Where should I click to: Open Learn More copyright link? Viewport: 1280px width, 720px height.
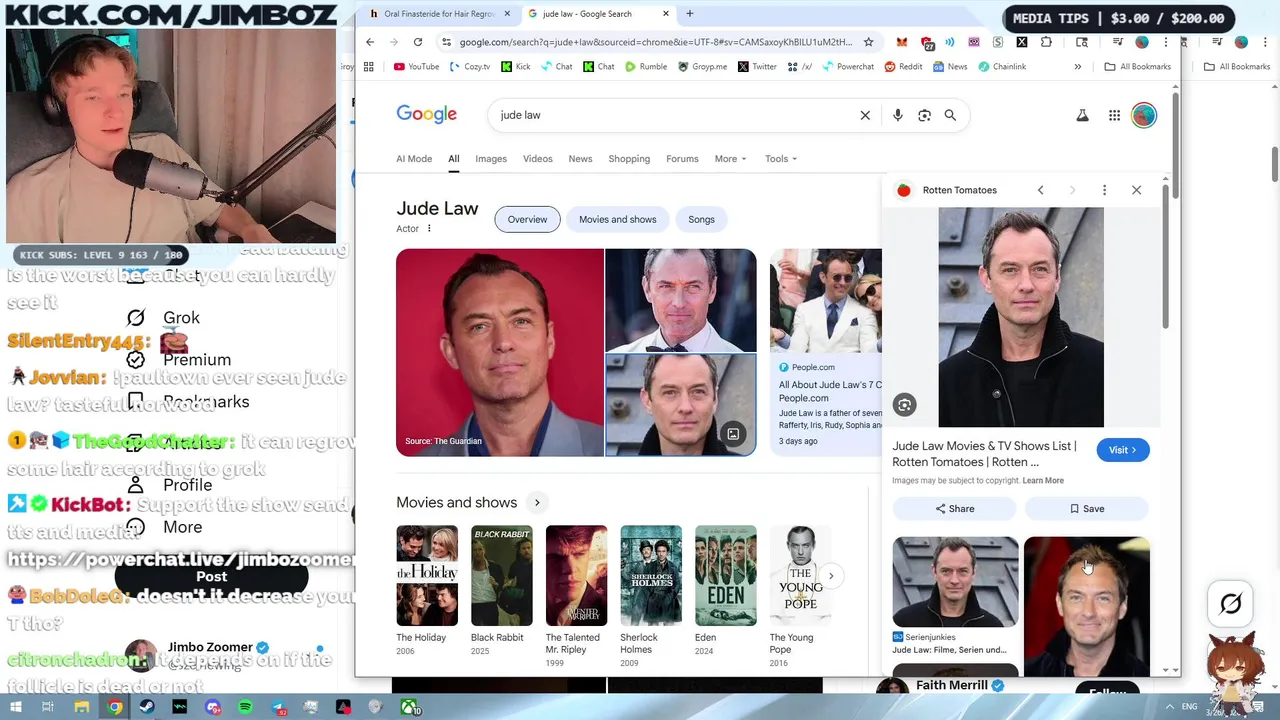click(x=1043, y=481)
